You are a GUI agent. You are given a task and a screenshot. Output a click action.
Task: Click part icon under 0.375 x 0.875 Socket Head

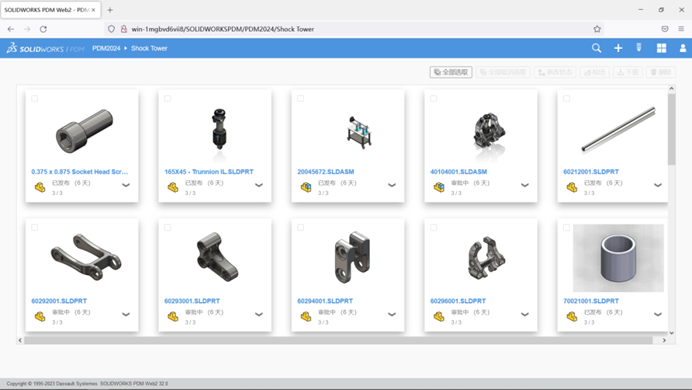[x=40, y=188]
